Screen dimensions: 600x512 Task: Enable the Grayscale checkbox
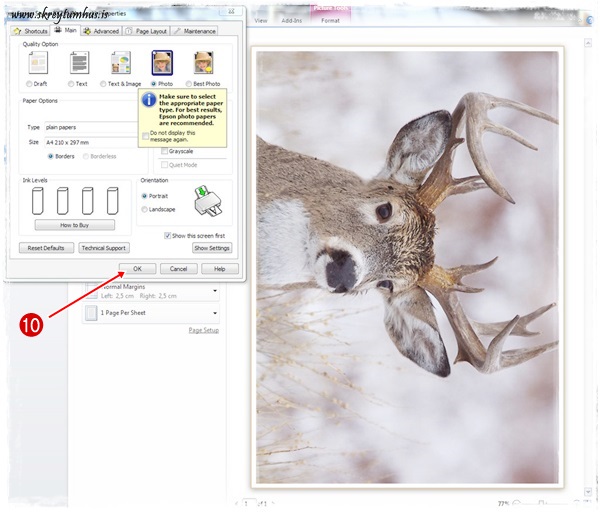tap(165, 151)
